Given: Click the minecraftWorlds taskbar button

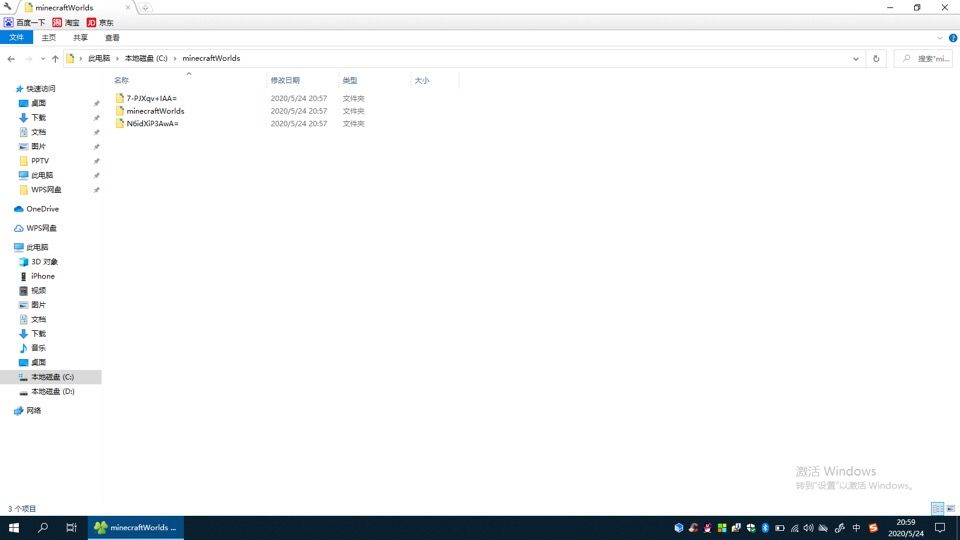Looking at the screenshot, I should [136, 527].
